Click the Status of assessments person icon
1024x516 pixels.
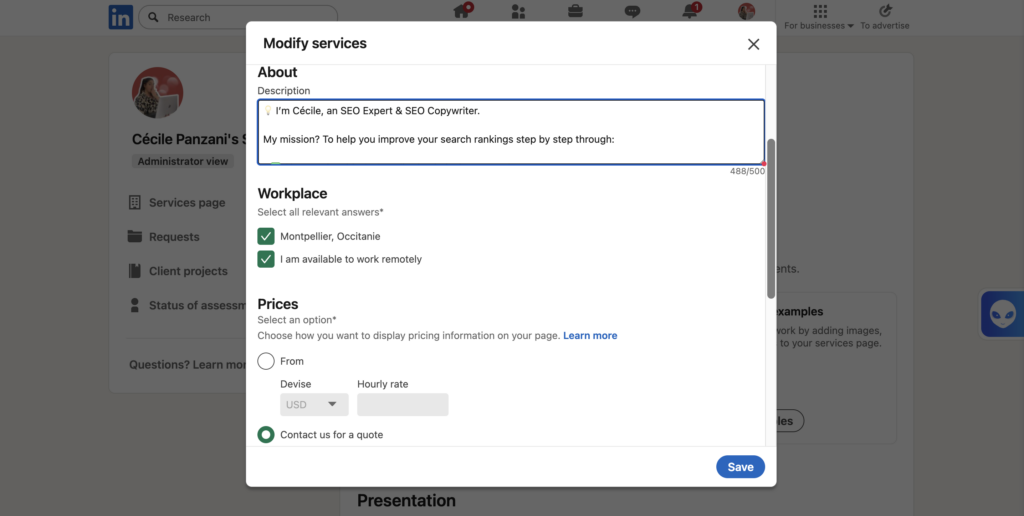(135, 305)
